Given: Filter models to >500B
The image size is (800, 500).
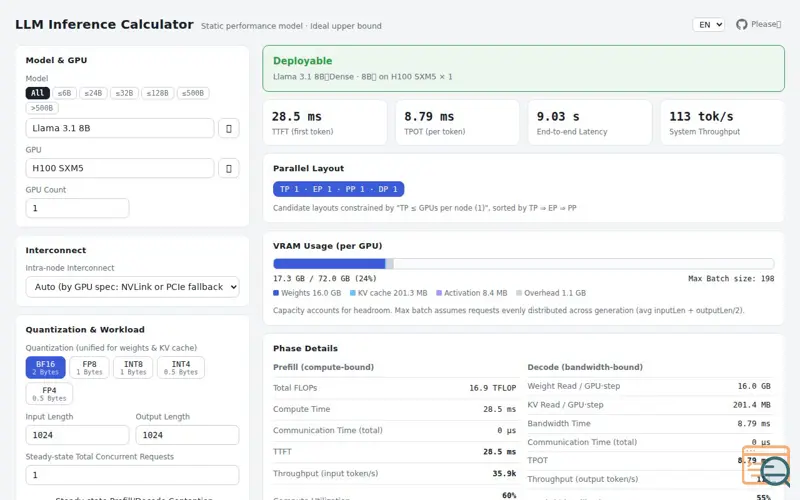Looking at the screenshot, I should [42, 108].
